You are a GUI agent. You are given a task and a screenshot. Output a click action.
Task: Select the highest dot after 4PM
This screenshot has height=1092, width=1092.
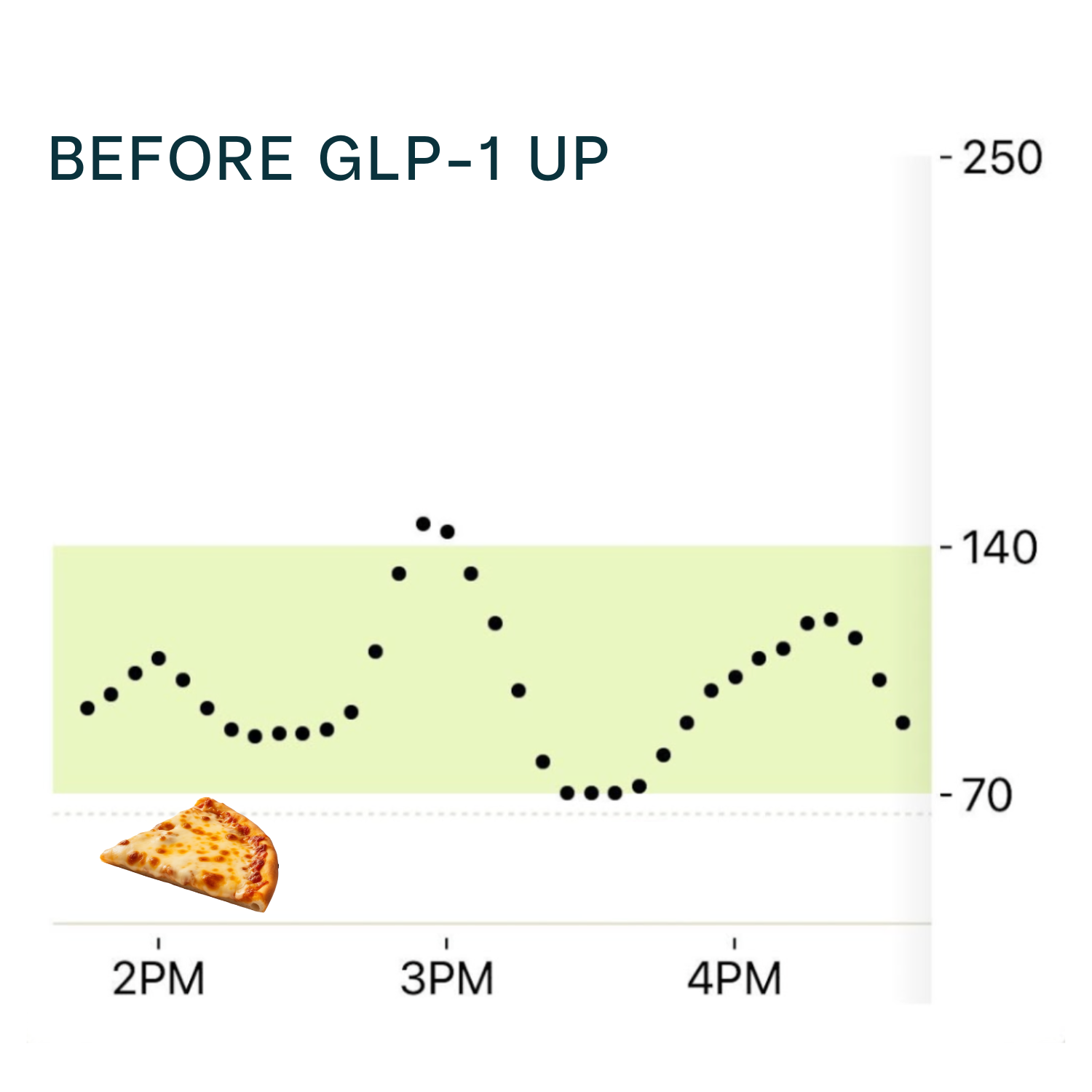[x=831, y=620]
